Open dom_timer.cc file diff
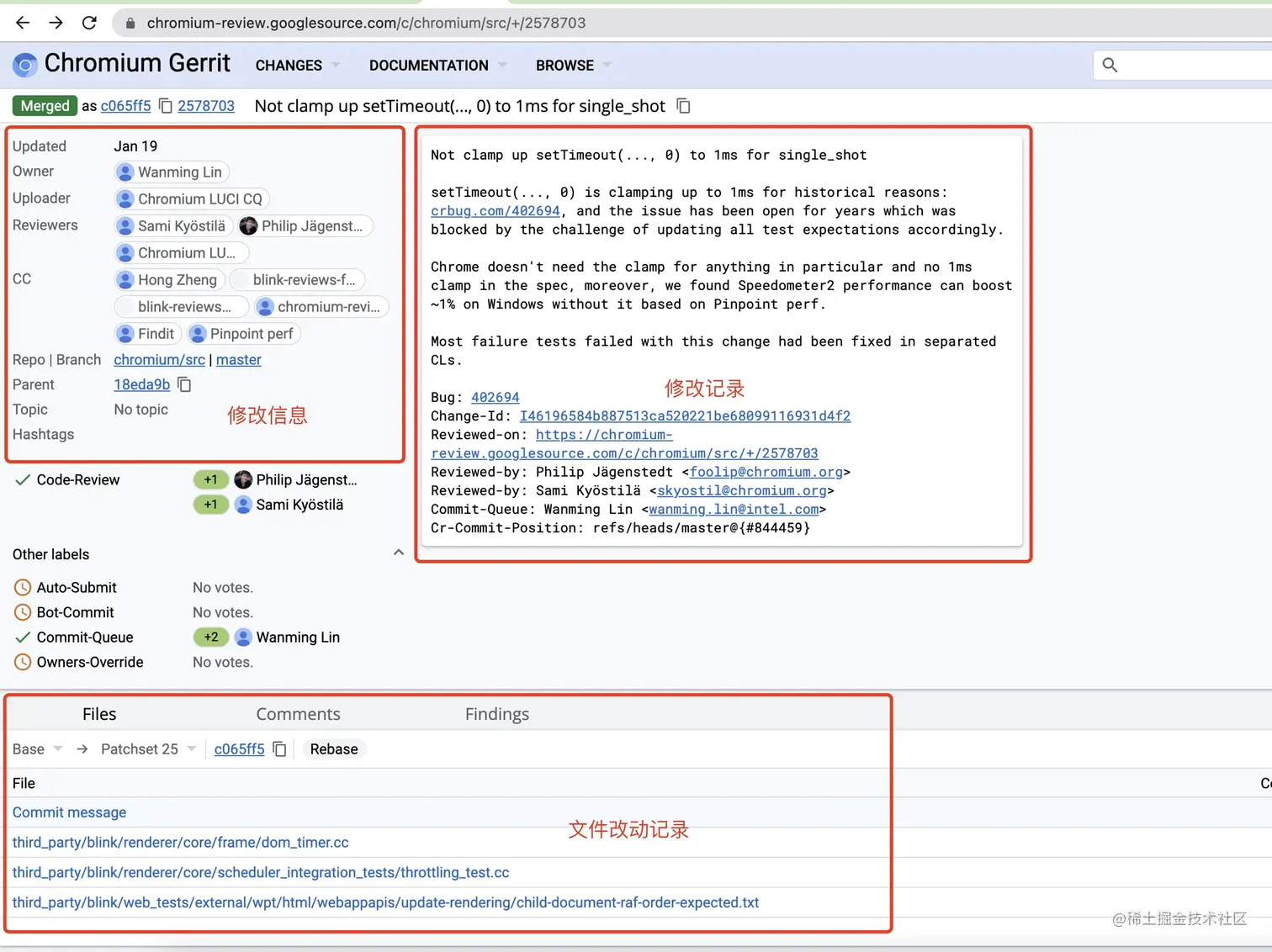The image size is (1272, 952). [x=180, y=843]
